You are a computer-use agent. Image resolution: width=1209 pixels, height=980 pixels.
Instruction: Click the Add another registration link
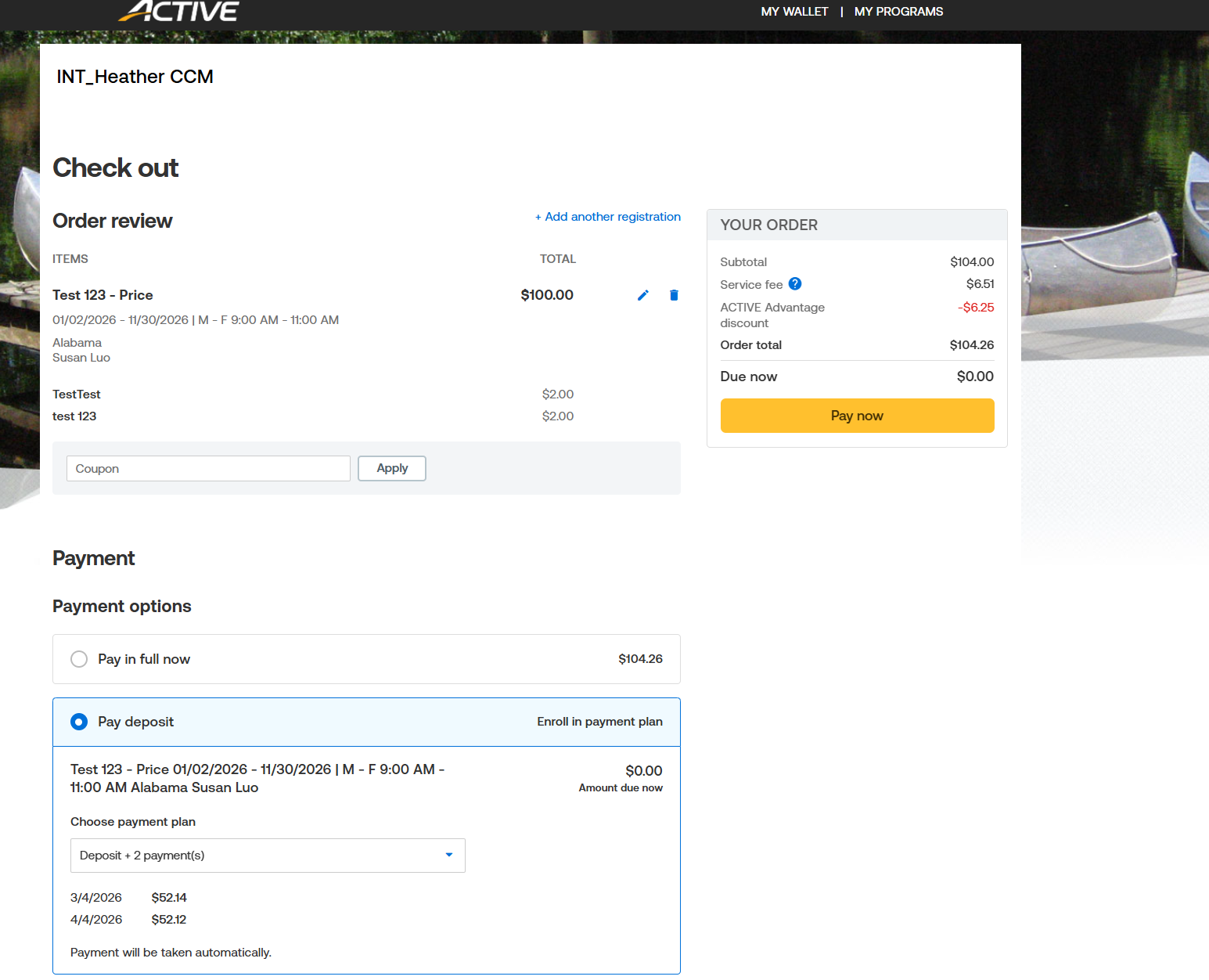click(608, 217)
